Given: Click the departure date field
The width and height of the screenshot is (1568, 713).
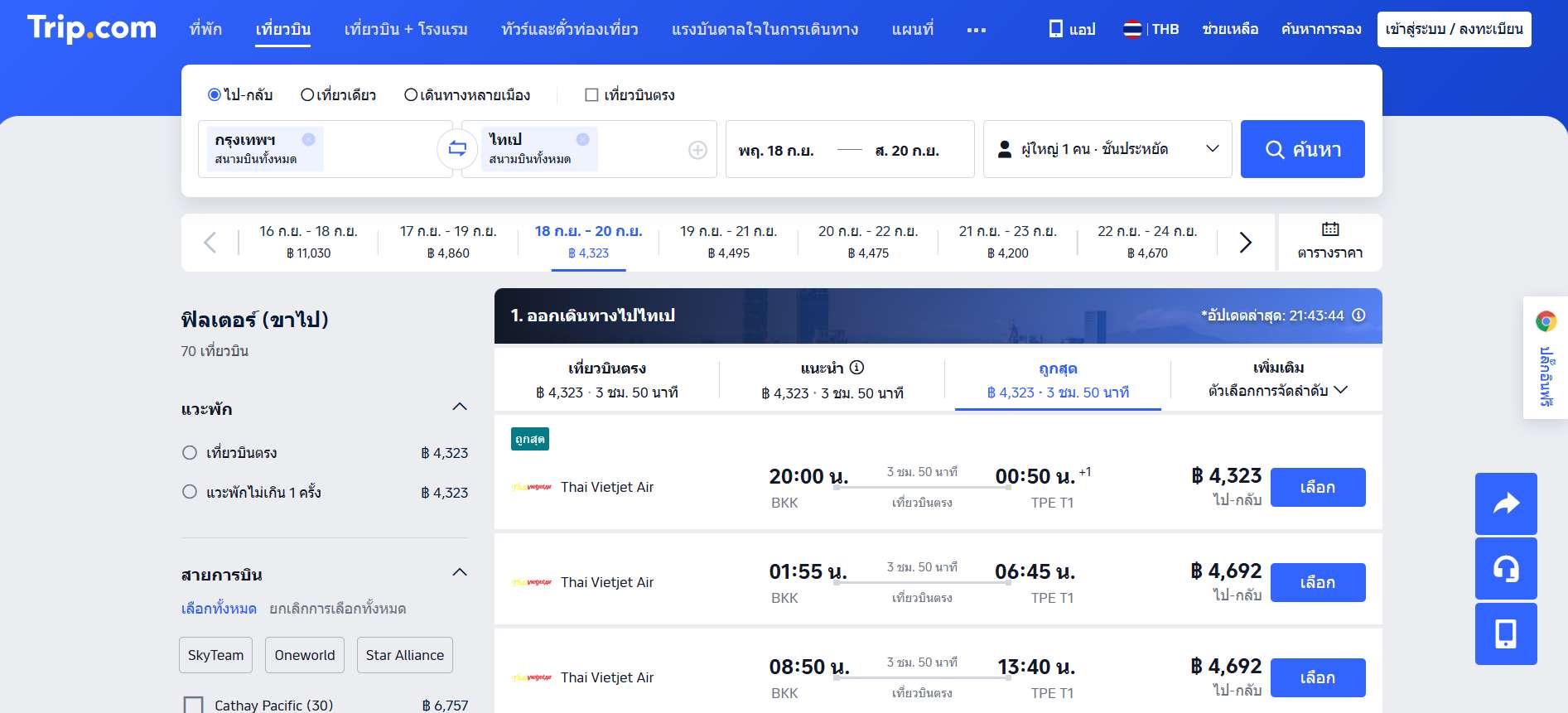Looking at the screenshot, I should coord(776,151).
